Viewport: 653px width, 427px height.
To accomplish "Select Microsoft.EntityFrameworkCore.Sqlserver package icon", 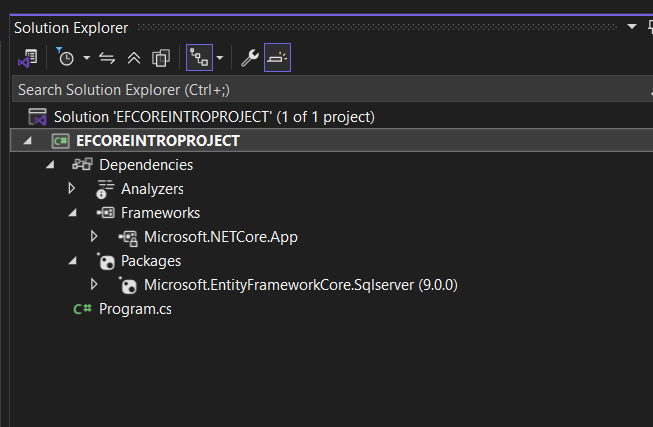I will tap(128, 285).
